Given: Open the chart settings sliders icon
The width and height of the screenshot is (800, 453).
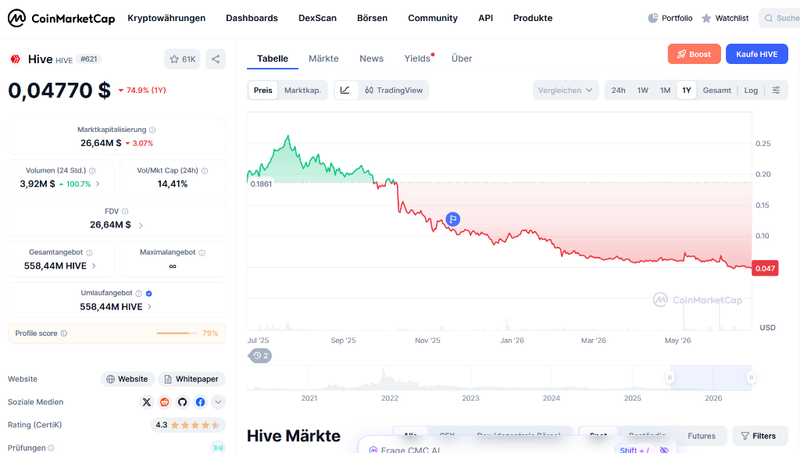Looking at the screenshot, I should [776, 90].
